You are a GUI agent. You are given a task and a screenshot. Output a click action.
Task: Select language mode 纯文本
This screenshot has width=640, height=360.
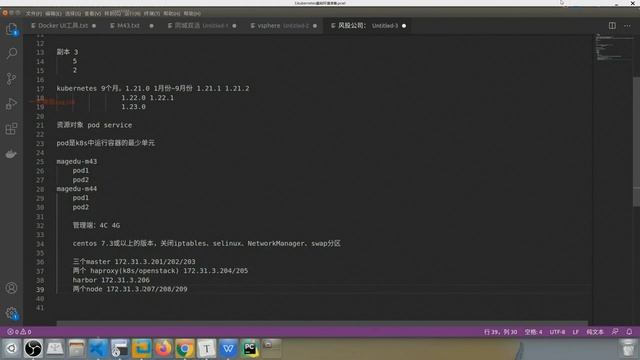coord(595,332)
